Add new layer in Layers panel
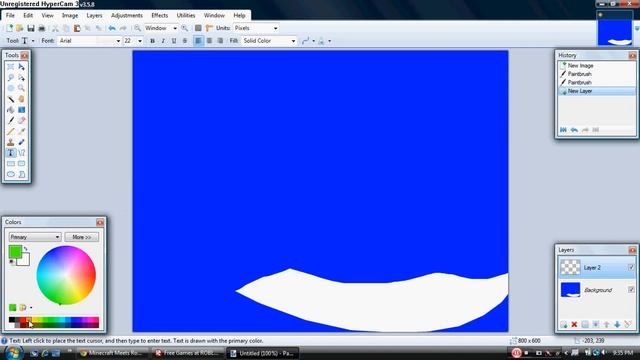This screenshot has height=360, width=640. pyautogui.click(x=564, y=324)
